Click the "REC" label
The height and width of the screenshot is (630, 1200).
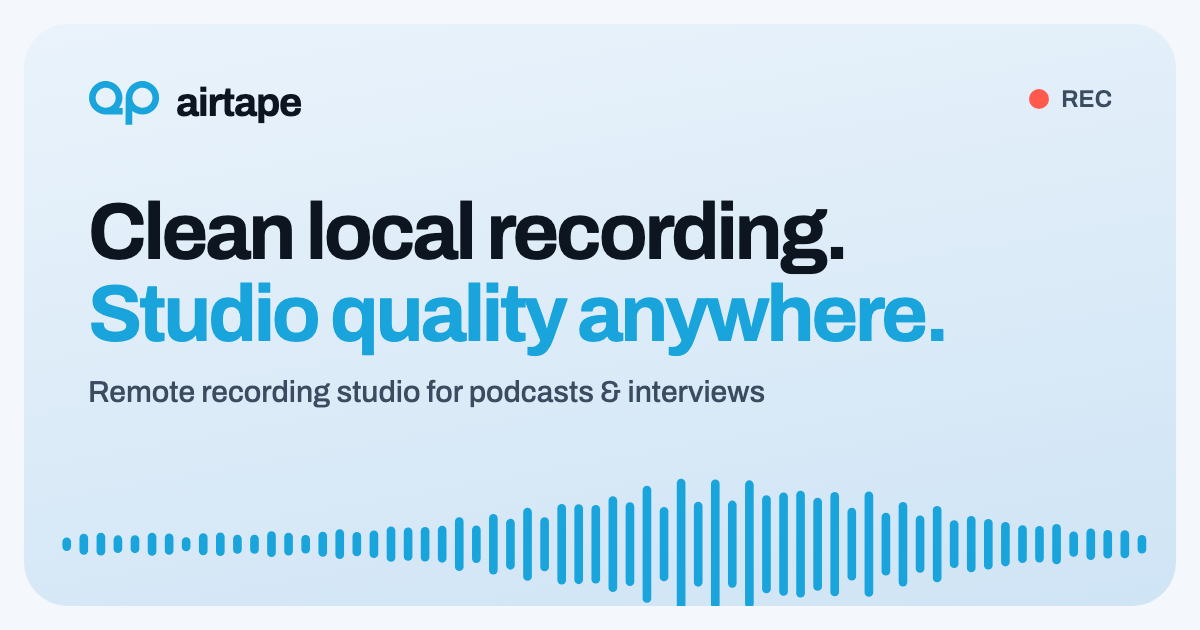[1086, 99]
